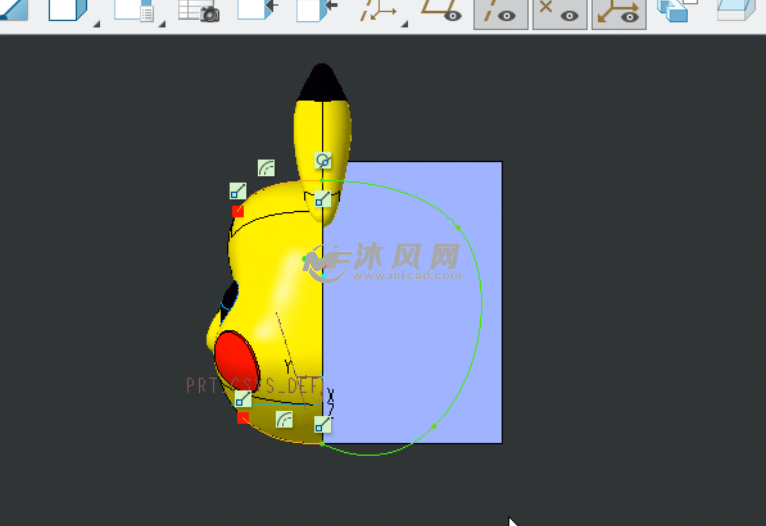Expand the Saved Orientations dropdown arrow
The image size is (766, 526).
click(x=97, y=23)
